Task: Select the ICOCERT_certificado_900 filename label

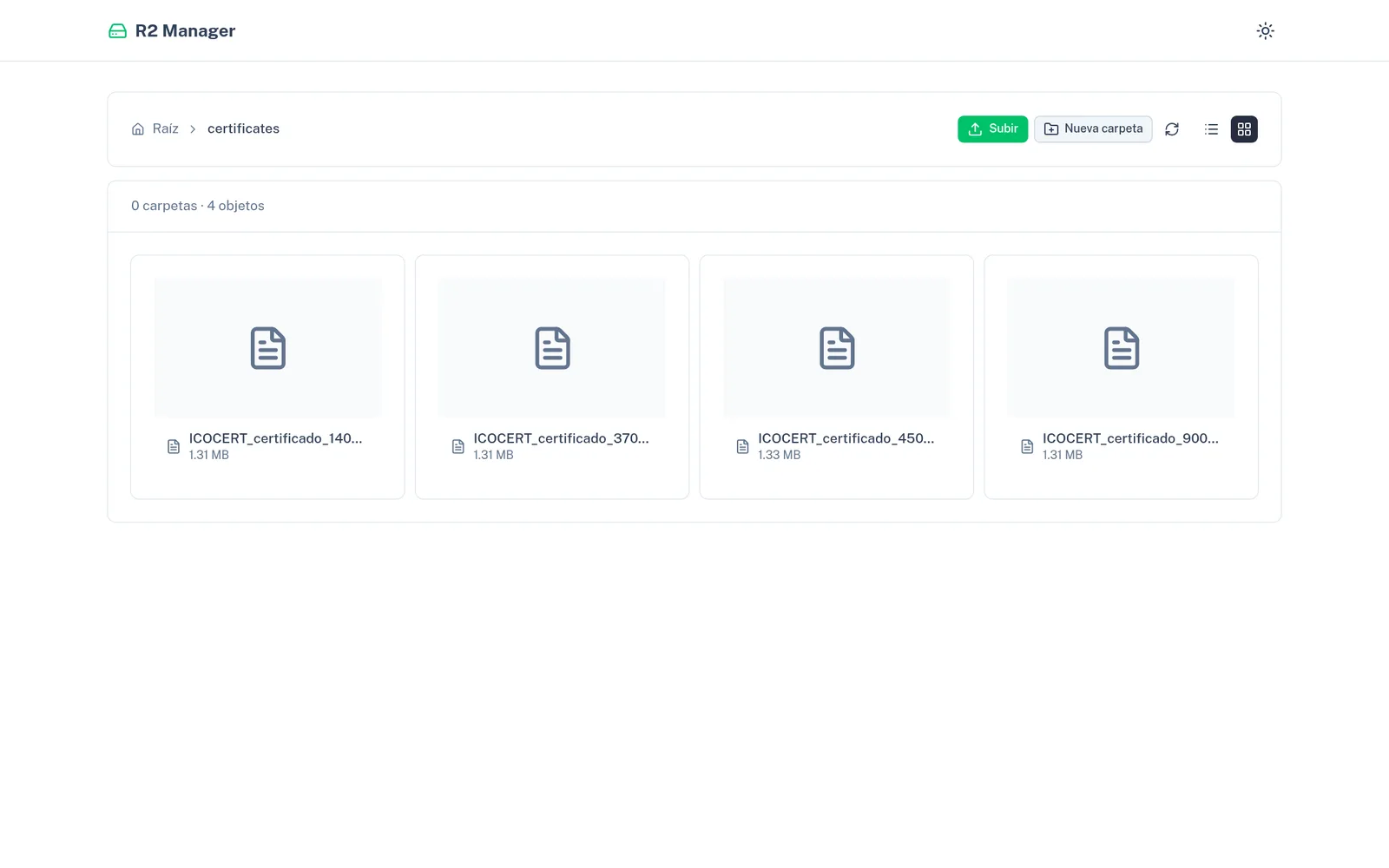Action: tap(1130, 438)
